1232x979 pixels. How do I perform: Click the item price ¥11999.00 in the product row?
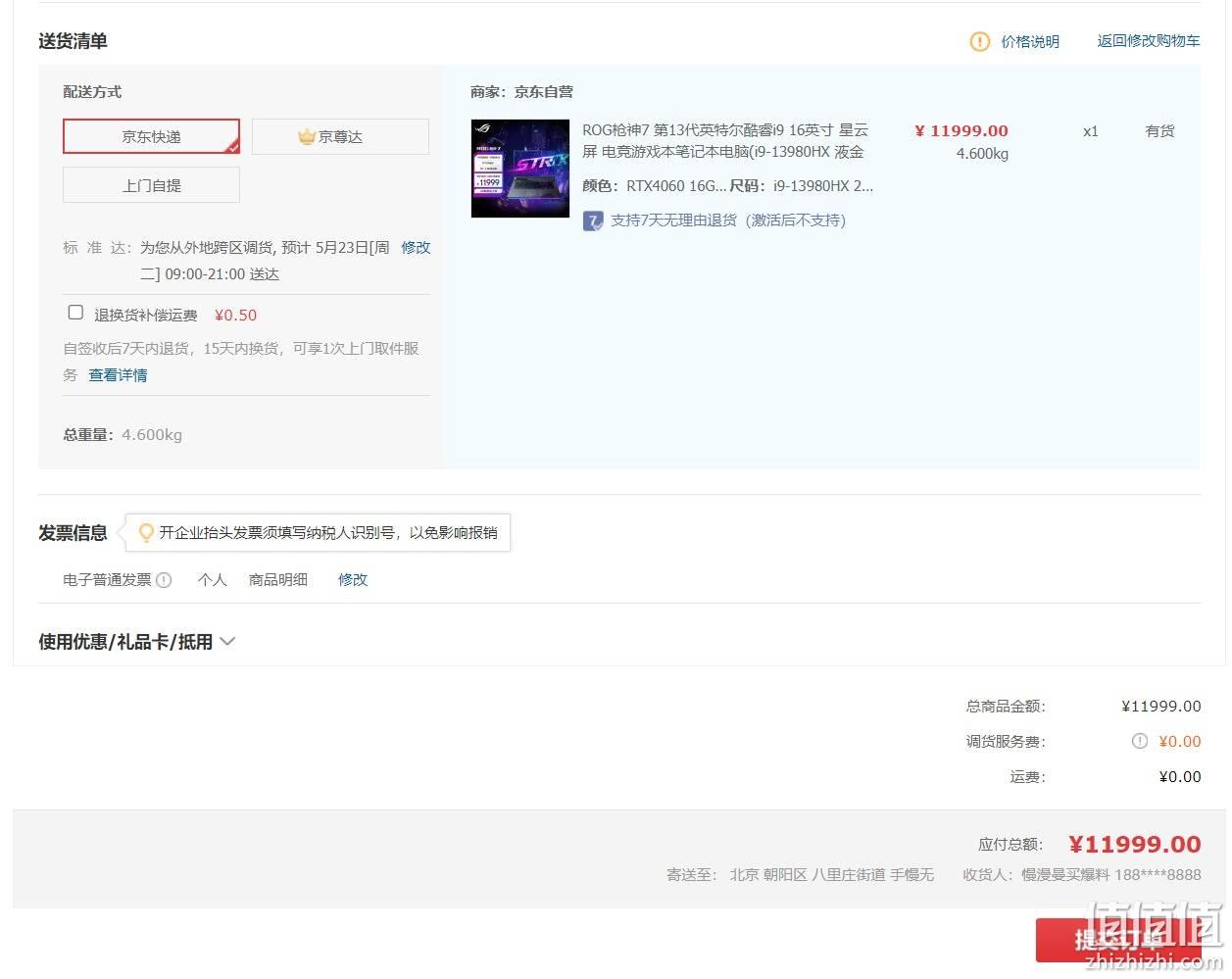coord(961,130)
